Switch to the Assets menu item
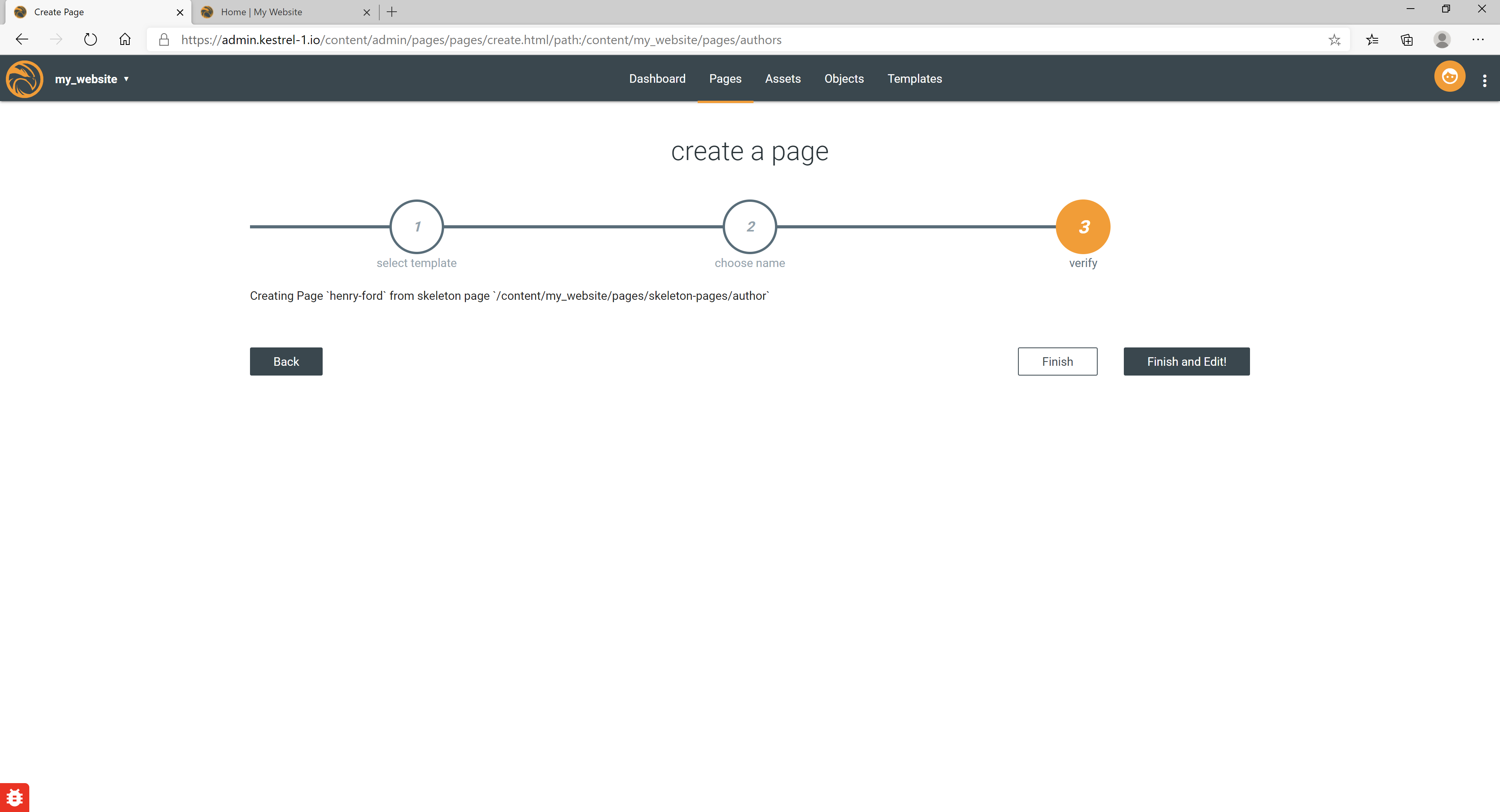 pos(782,78)
